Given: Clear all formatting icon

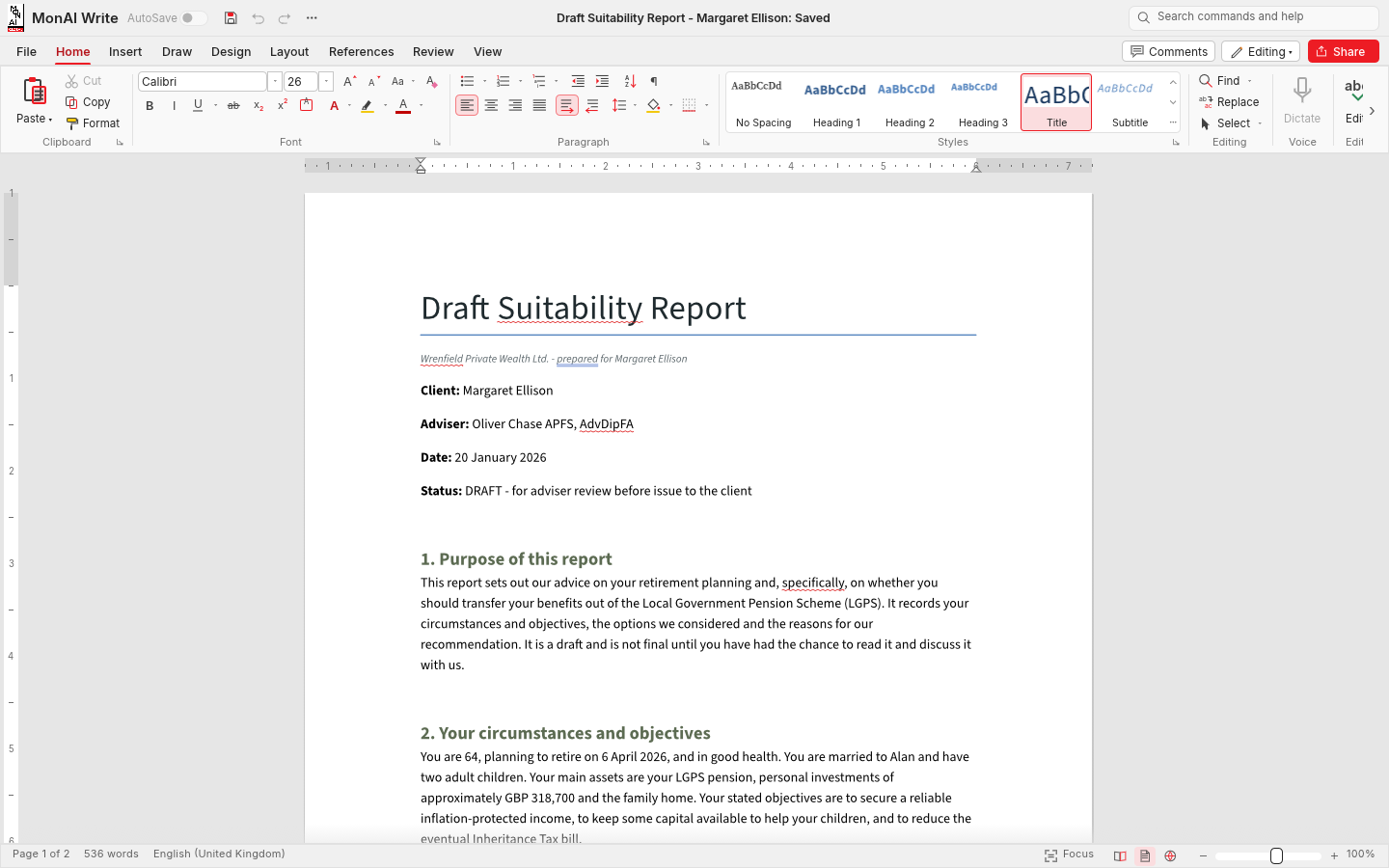Looking at the screenshot, I should (x=431, y=81).
